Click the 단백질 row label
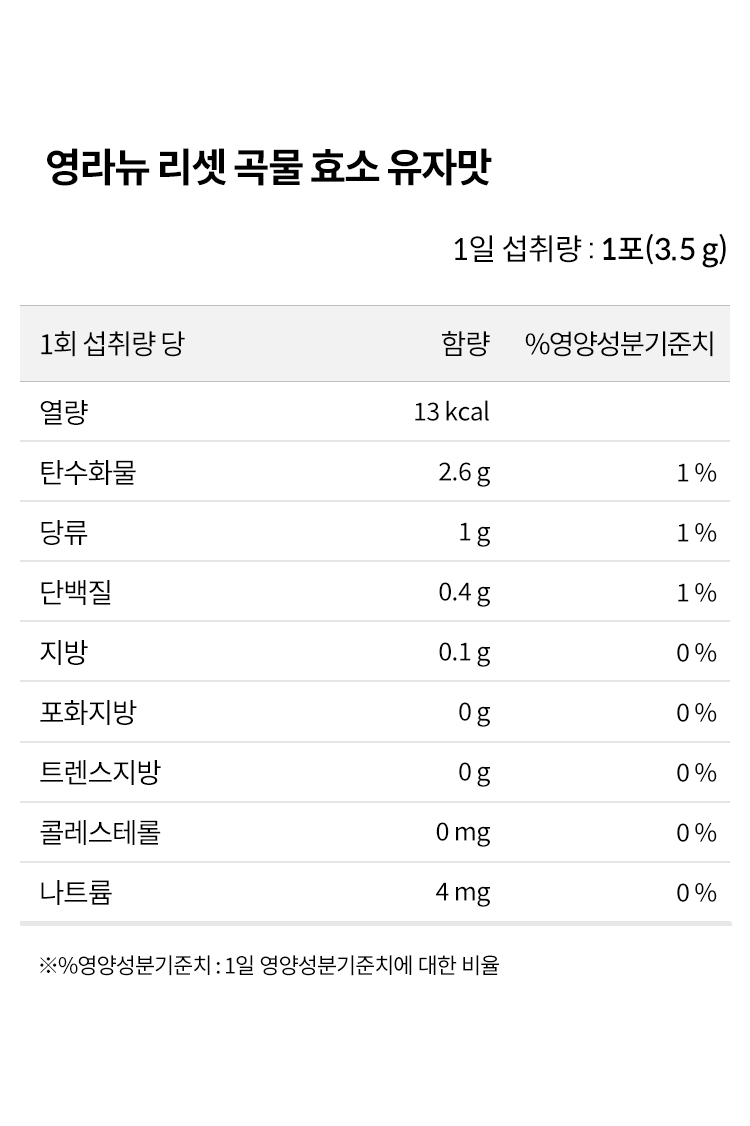Viewport: 750px width, 1126px height. [76, 592]
